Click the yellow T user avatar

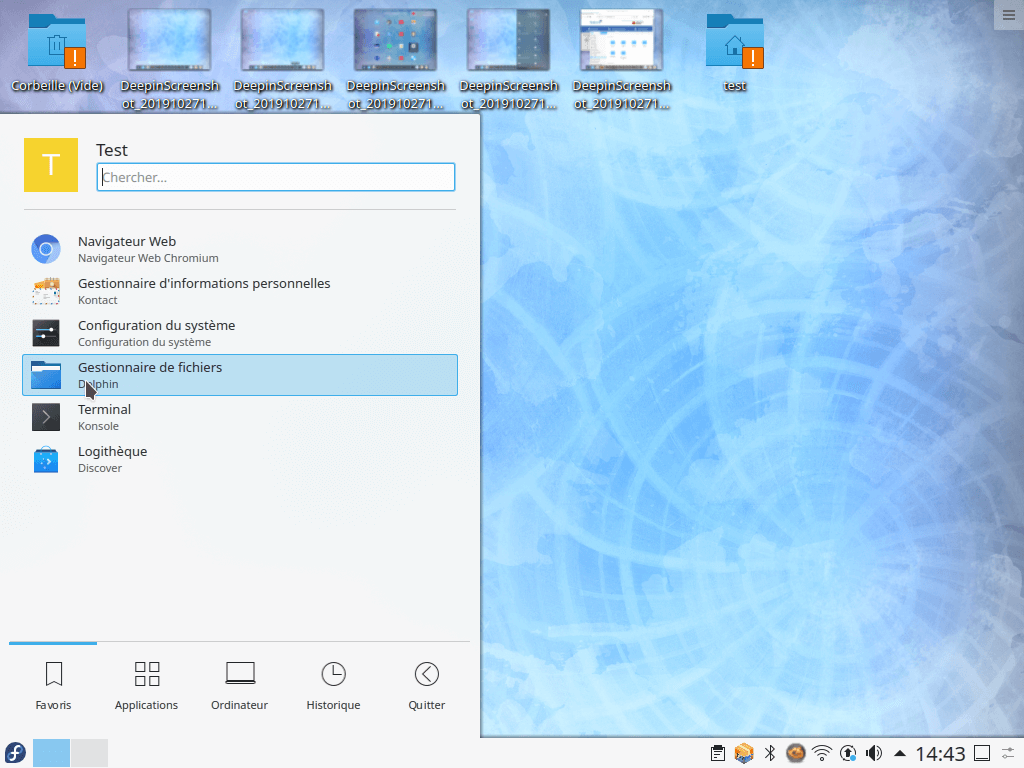(51, 165)
